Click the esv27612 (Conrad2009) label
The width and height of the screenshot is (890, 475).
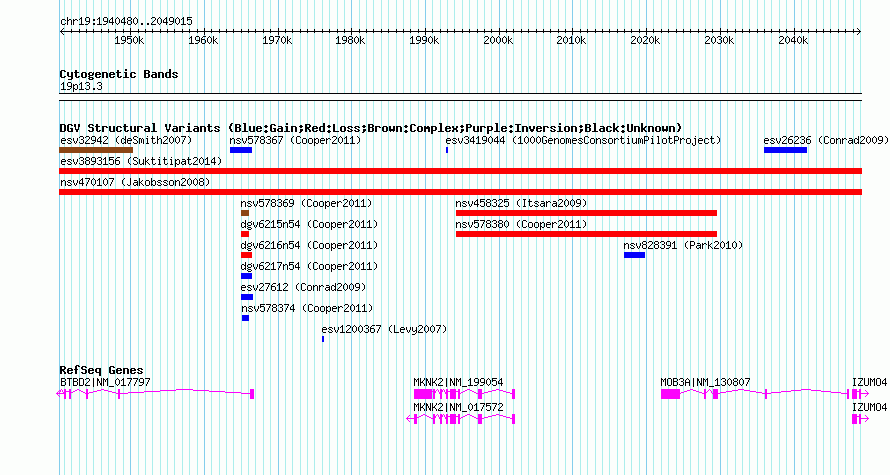(x=304, y=288)
